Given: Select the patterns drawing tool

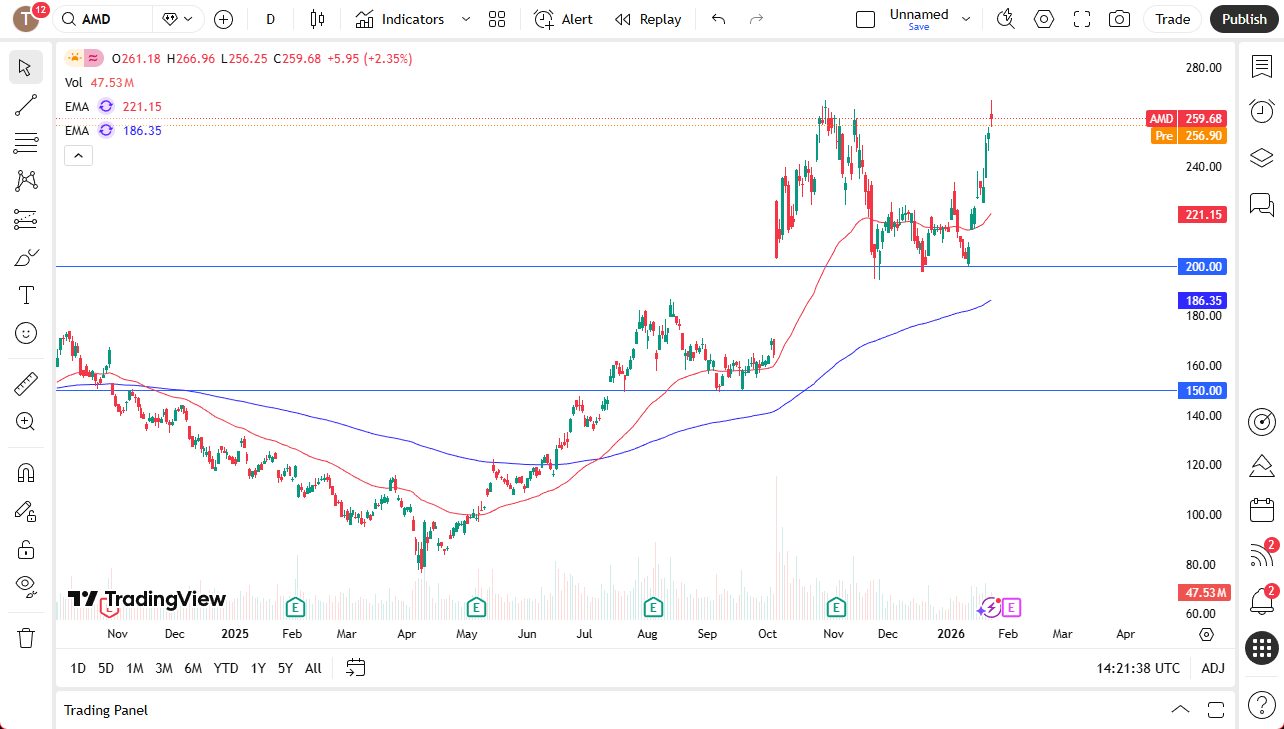Looking at the screenshot, I should 26,181.
